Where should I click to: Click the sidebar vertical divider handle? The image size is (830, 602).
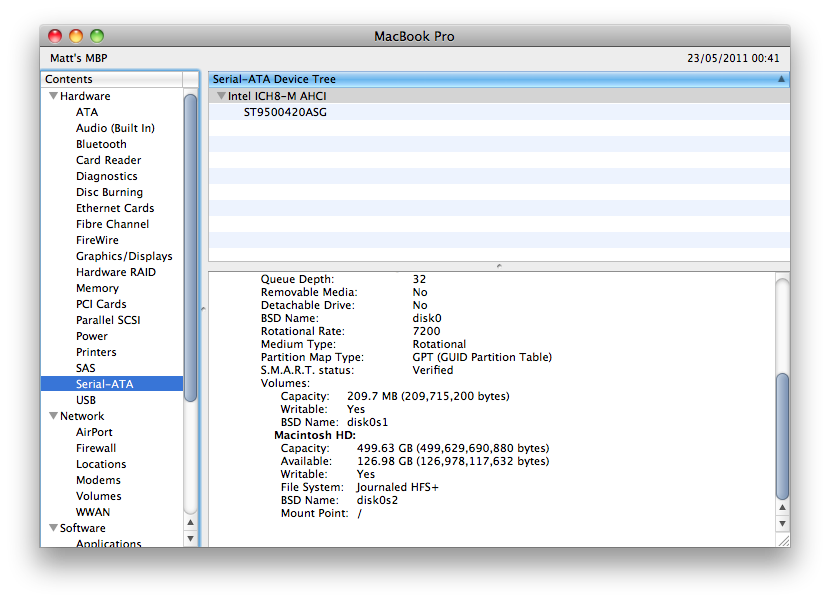click(x=203, y=309)
